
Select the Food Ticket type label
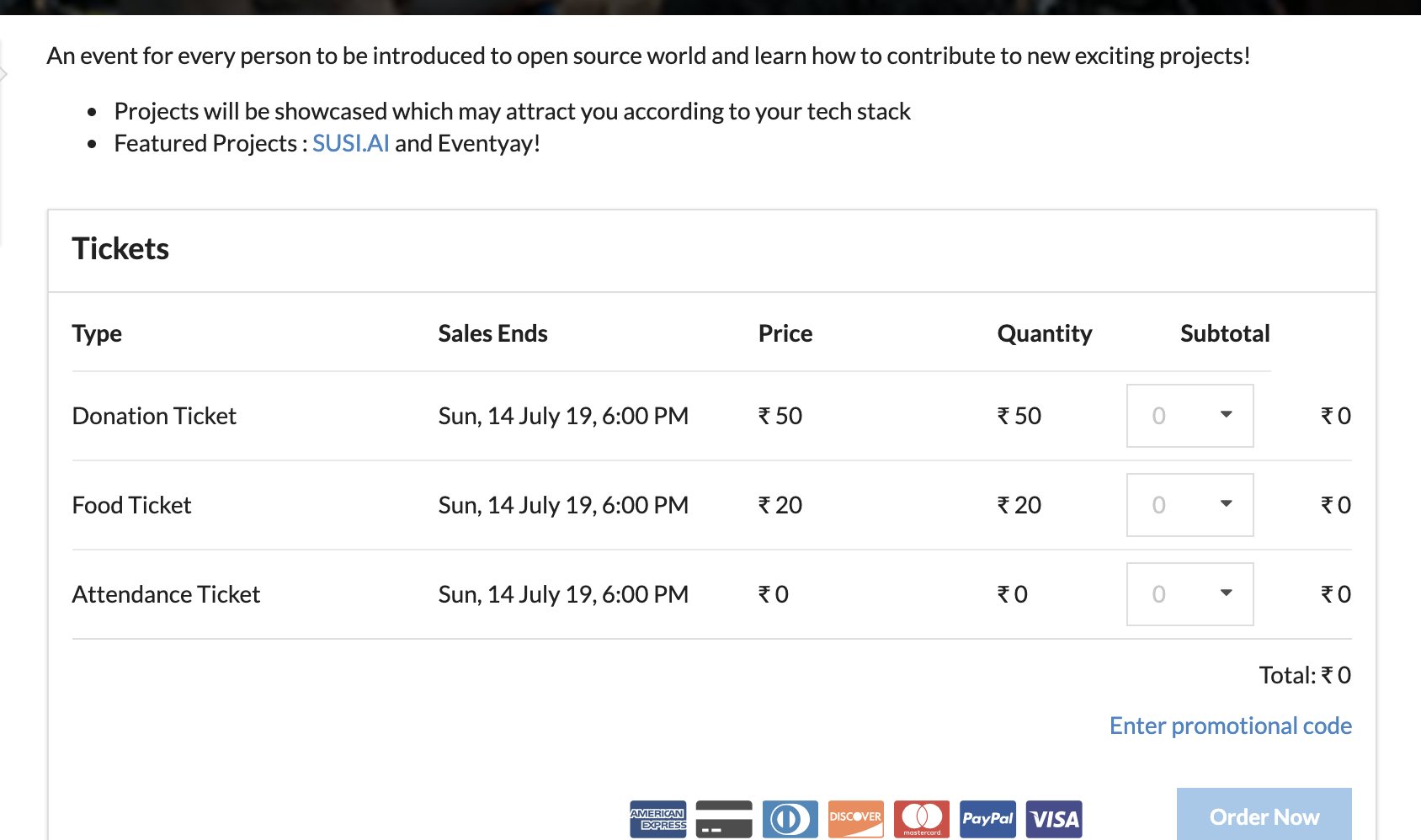tap(132, 505)
